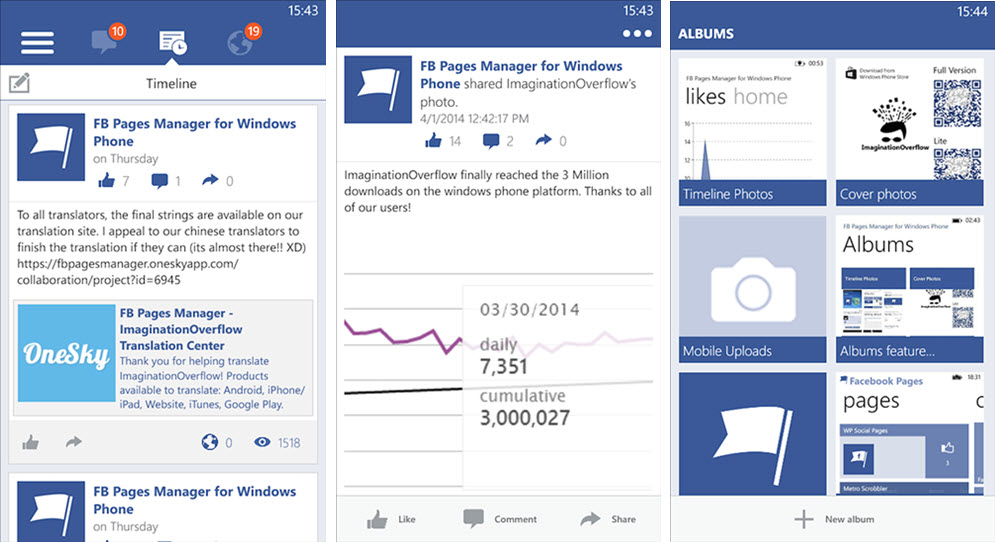Image resolution: width=995 pixels, height=542 pixels.
Task: Tap the Comment button in bottom bar
Action: coord(500,519)
